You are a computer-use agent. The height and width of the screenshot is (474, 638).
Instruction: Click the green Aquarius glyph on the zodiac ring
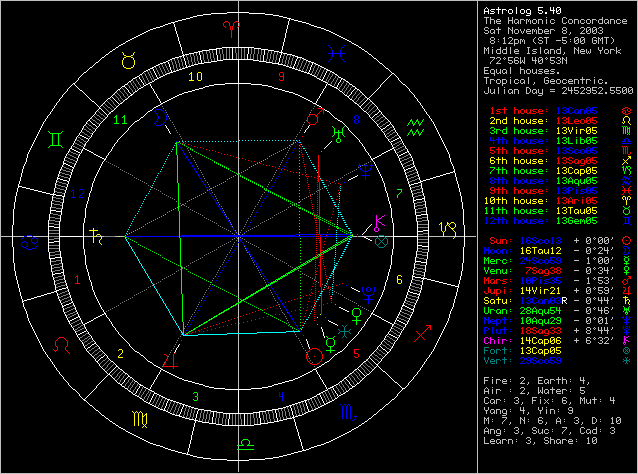[415, 127]
